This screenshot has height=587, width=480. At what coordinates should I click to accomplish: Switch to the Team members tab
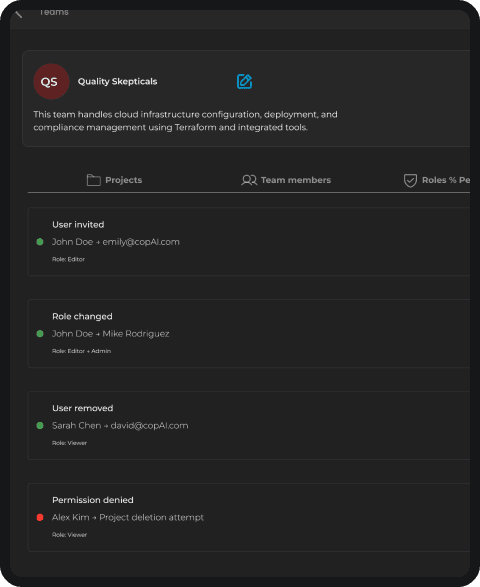(x=286, y=180)
